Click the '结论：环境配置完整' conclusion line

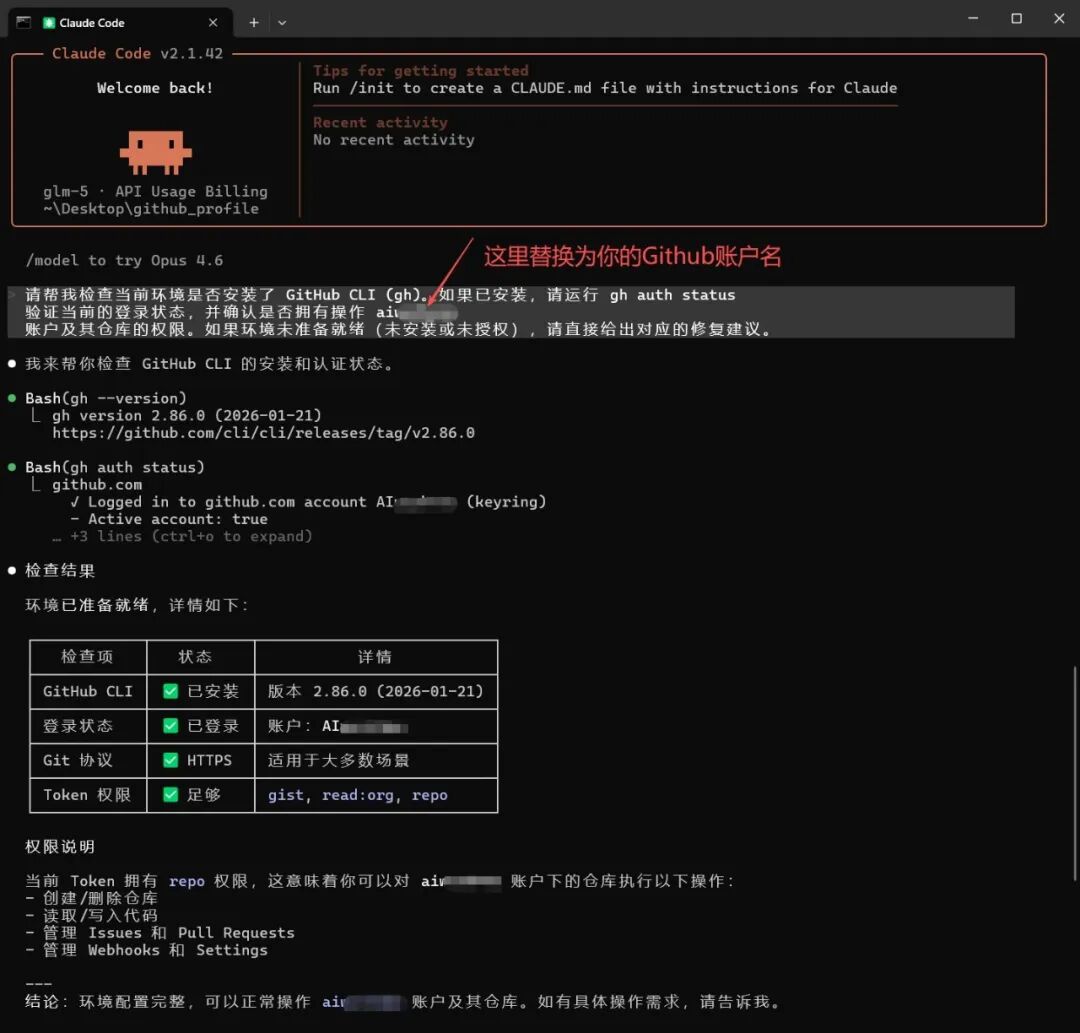pos(403,1002)
